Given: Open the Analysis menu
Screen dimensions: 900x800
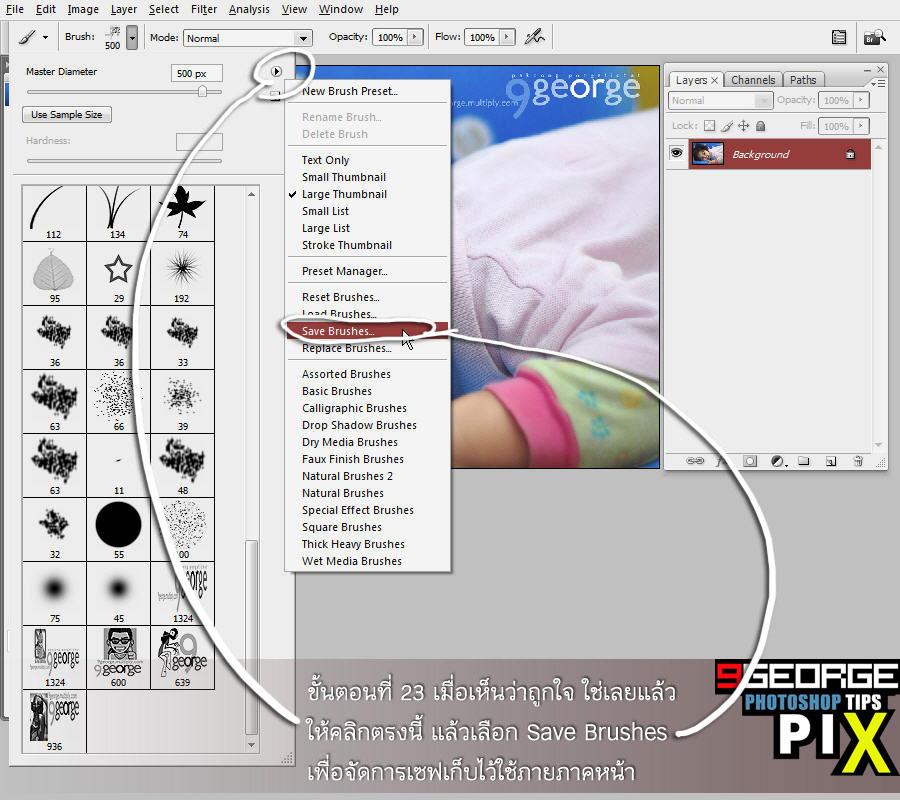Looking at the screenshot, I should point(249,9).
